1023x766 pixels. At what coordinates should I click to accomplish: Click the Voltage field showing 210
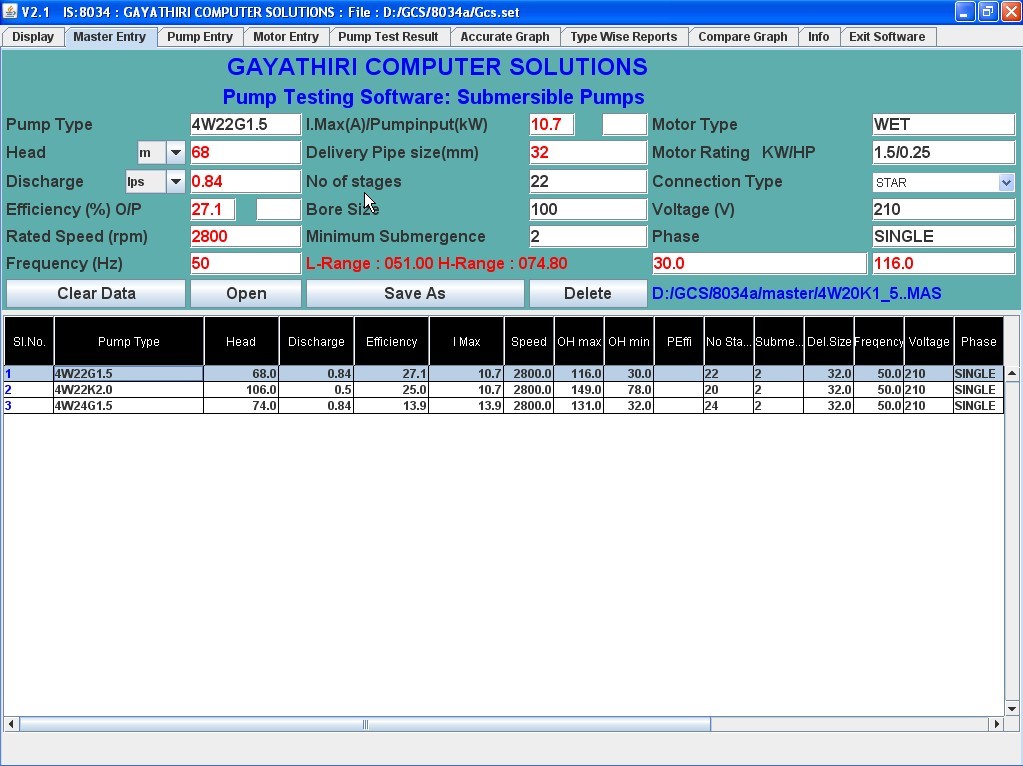[x=943, y=209]
